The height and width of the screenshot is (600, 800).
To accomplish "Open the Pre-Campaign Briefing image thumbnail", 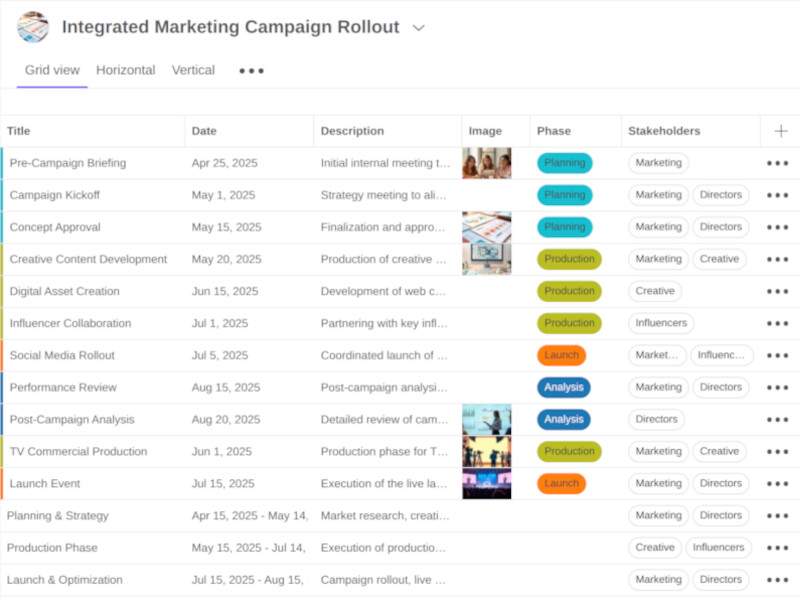I will [x=486, y=163].
